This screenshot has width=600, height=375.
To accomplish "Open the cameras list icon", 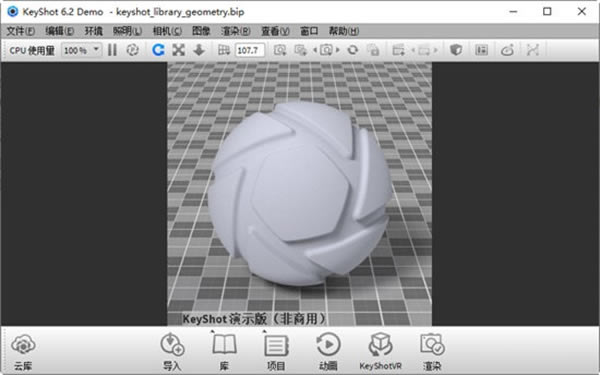I will pyautogui.click(x=326, y=50).
